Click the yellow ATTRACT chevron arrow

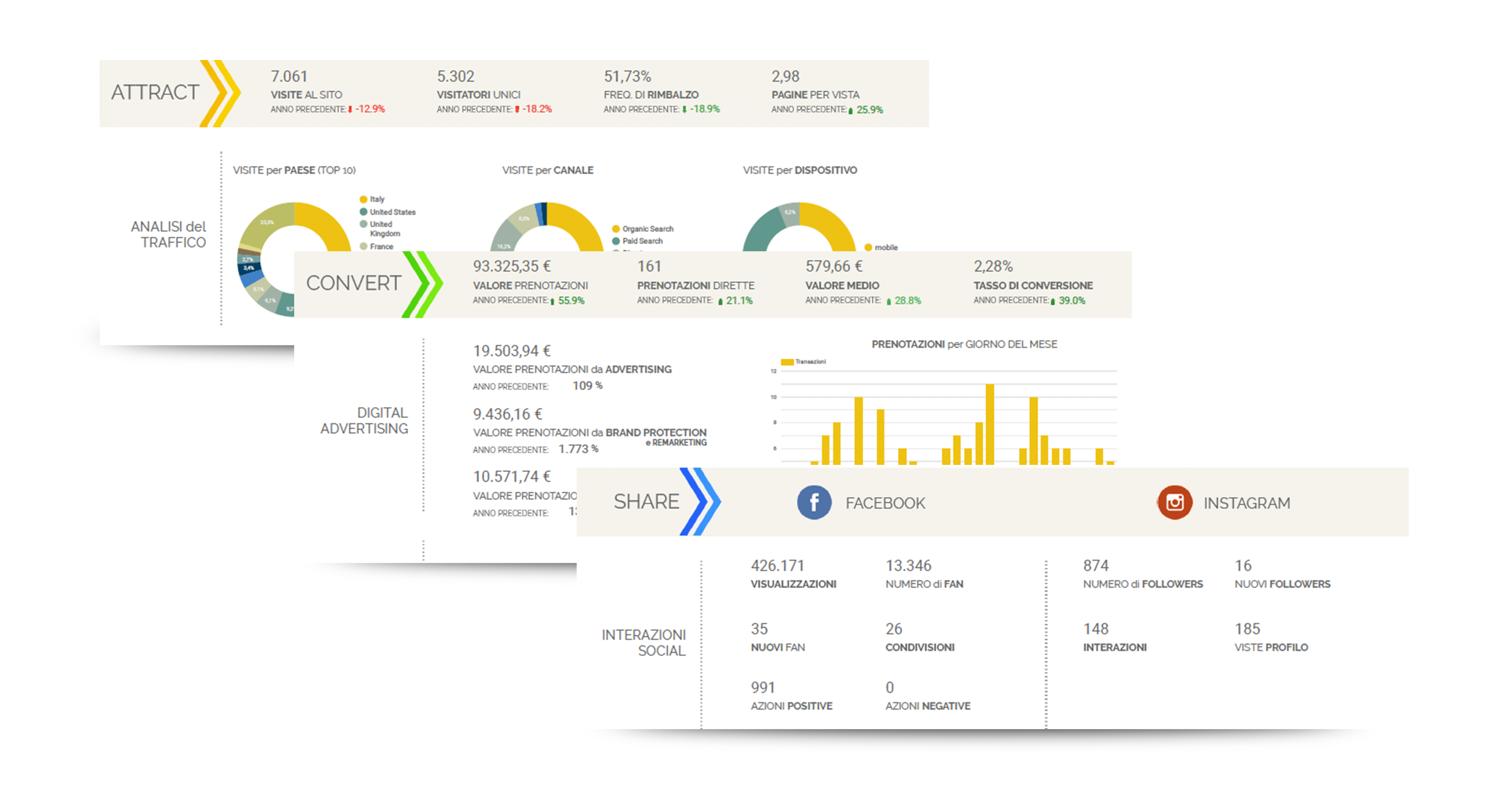coord(220,93)
